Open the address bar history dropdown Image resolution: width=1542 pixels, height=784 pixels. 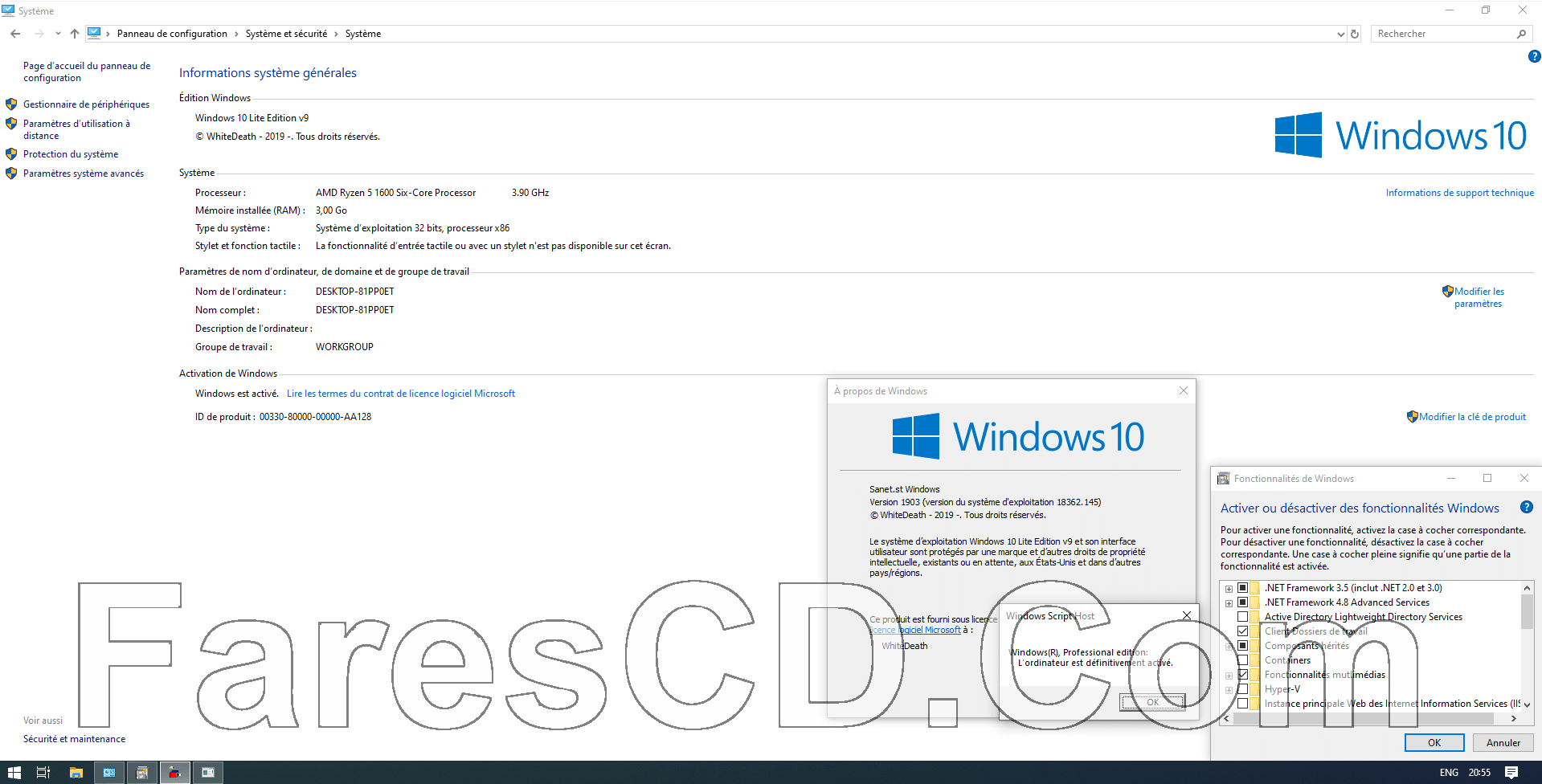(x=1340, y=34)
